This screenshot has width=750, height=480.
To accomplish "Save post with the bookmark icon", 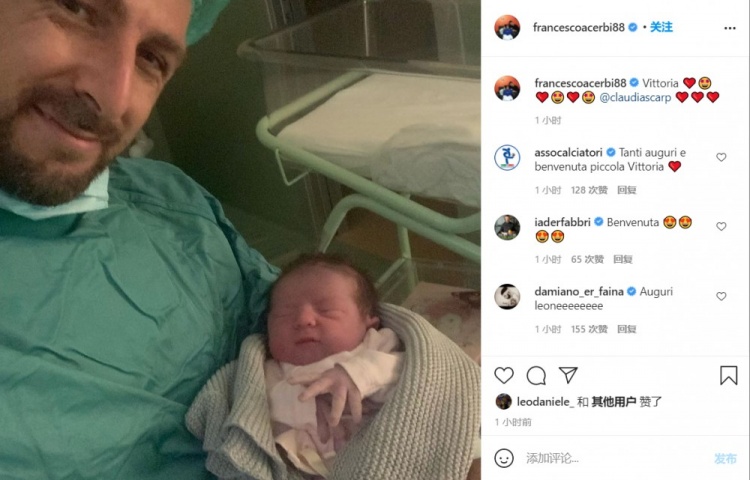I will 728,375.
